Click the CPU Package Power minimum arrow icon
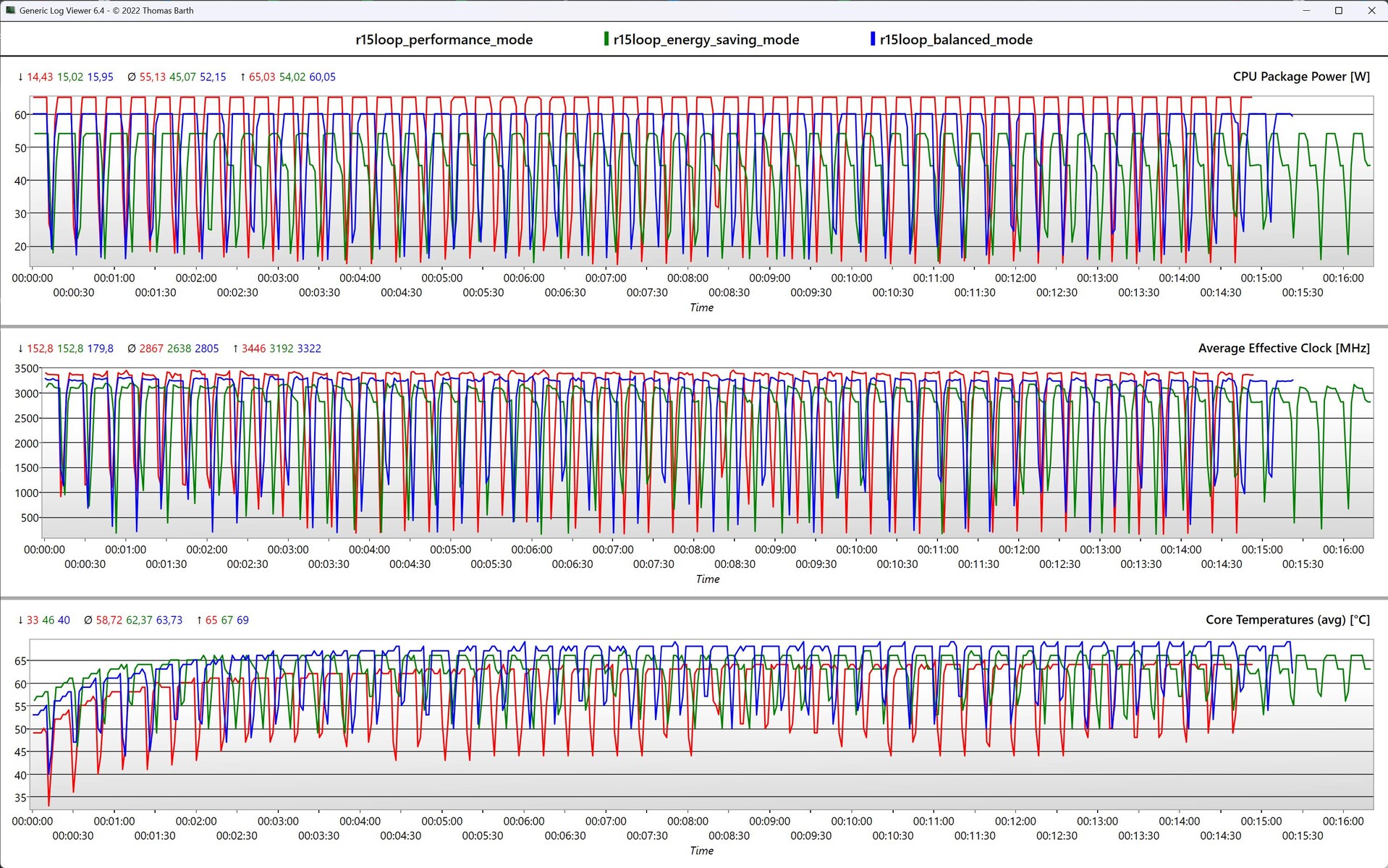 [x=20, y=77]
